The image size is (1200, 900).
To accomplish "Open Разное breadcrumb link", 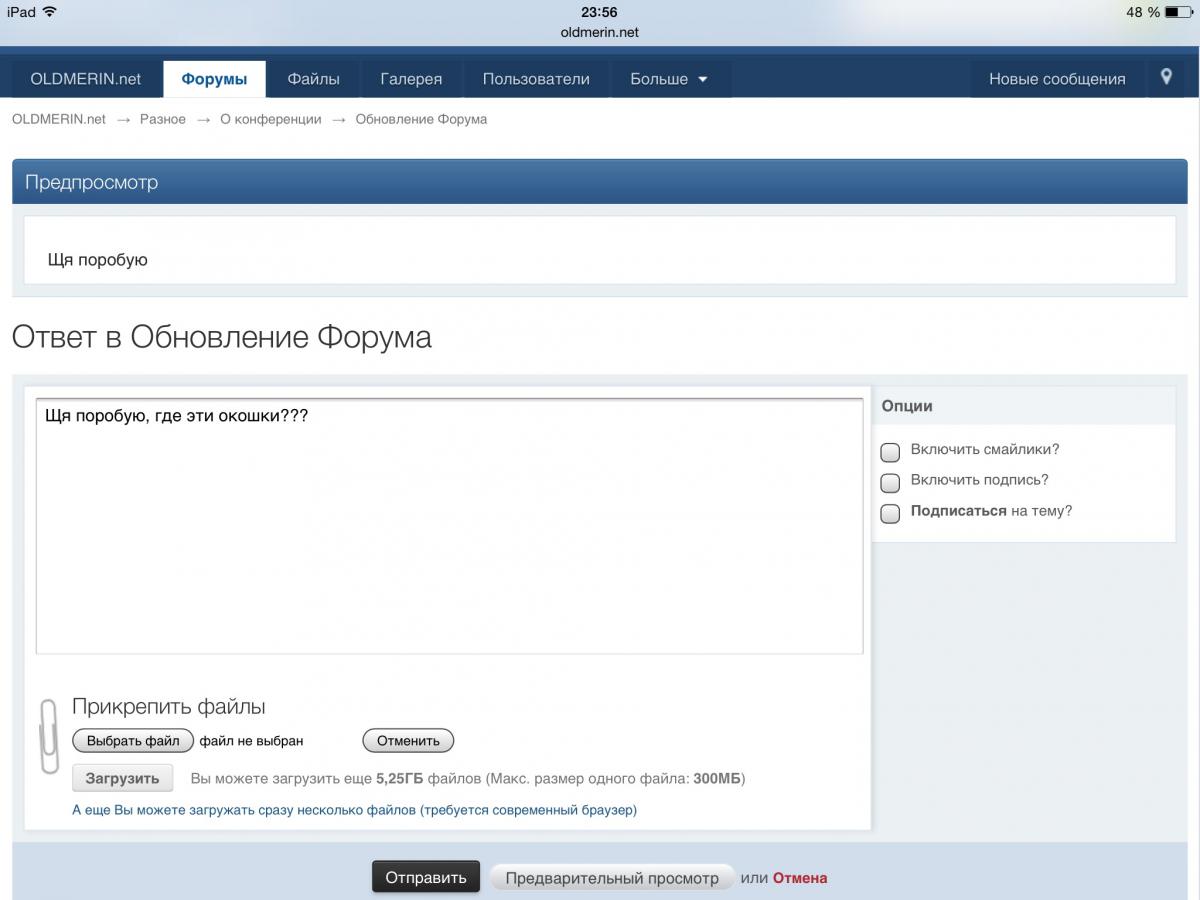I will point(163,119).
